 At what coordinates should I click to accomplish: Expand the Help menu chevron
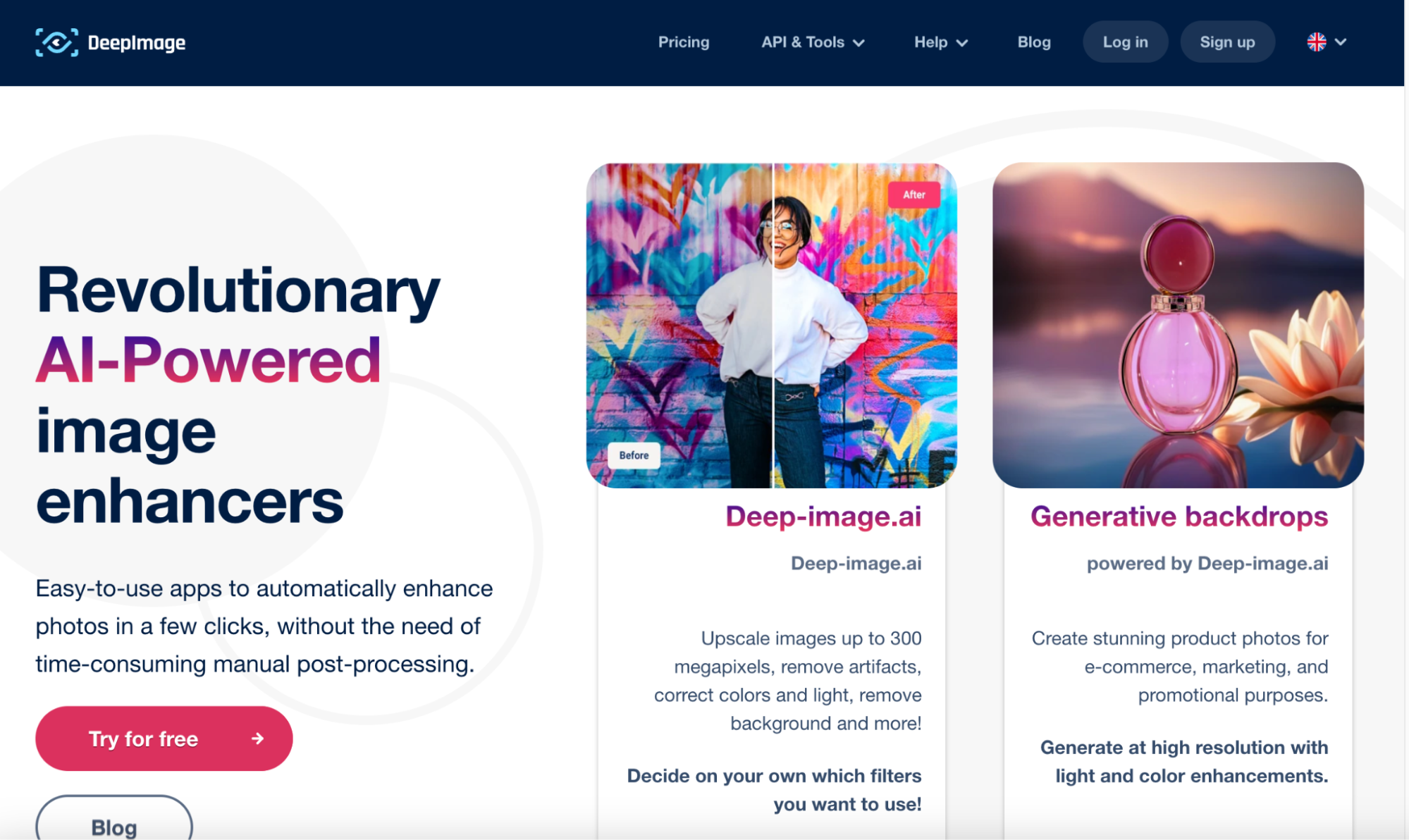pyautogui.click(x=962, y=43)
